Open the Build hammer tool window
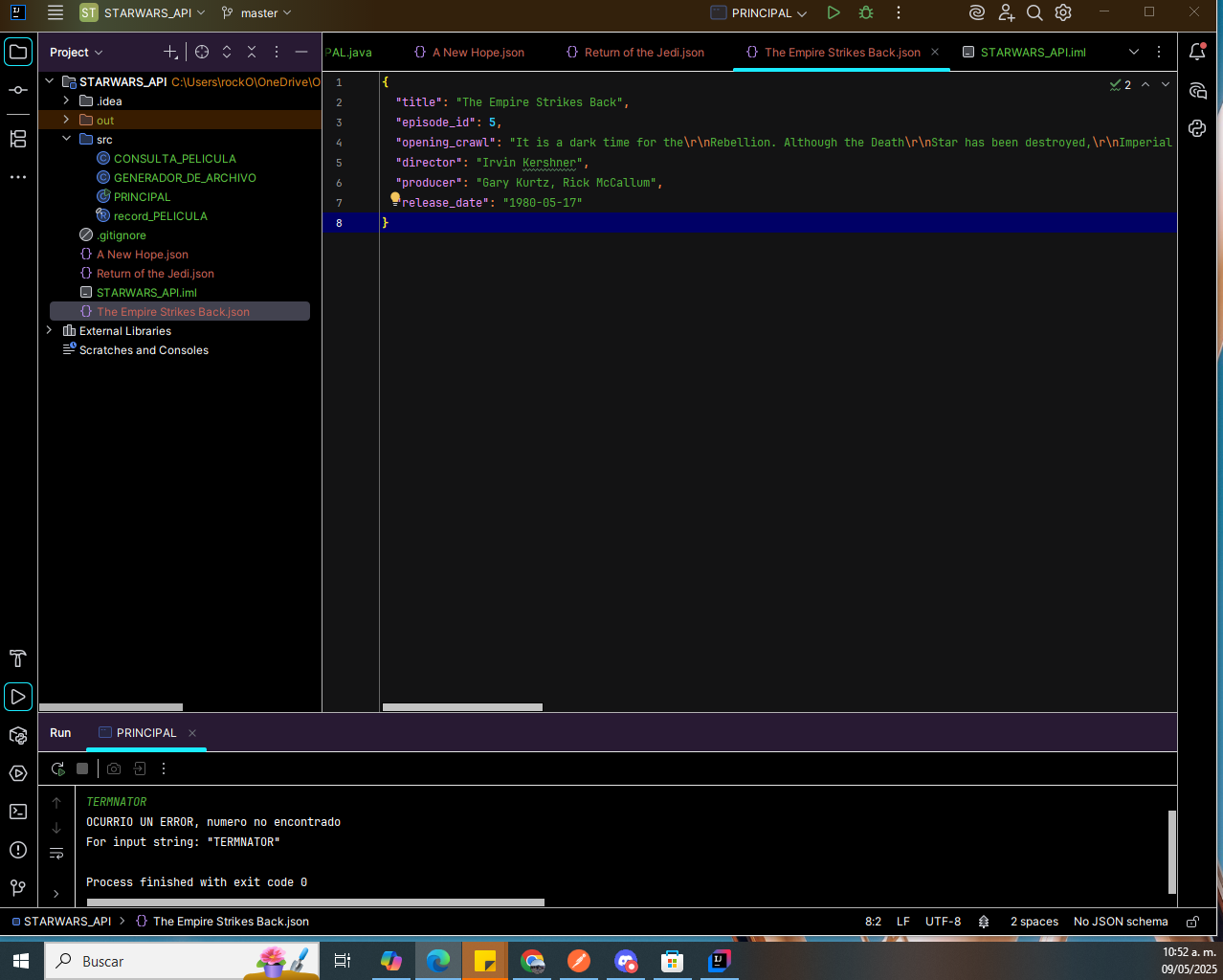Viewport: 1223px width, 980px height. point(18,658)
